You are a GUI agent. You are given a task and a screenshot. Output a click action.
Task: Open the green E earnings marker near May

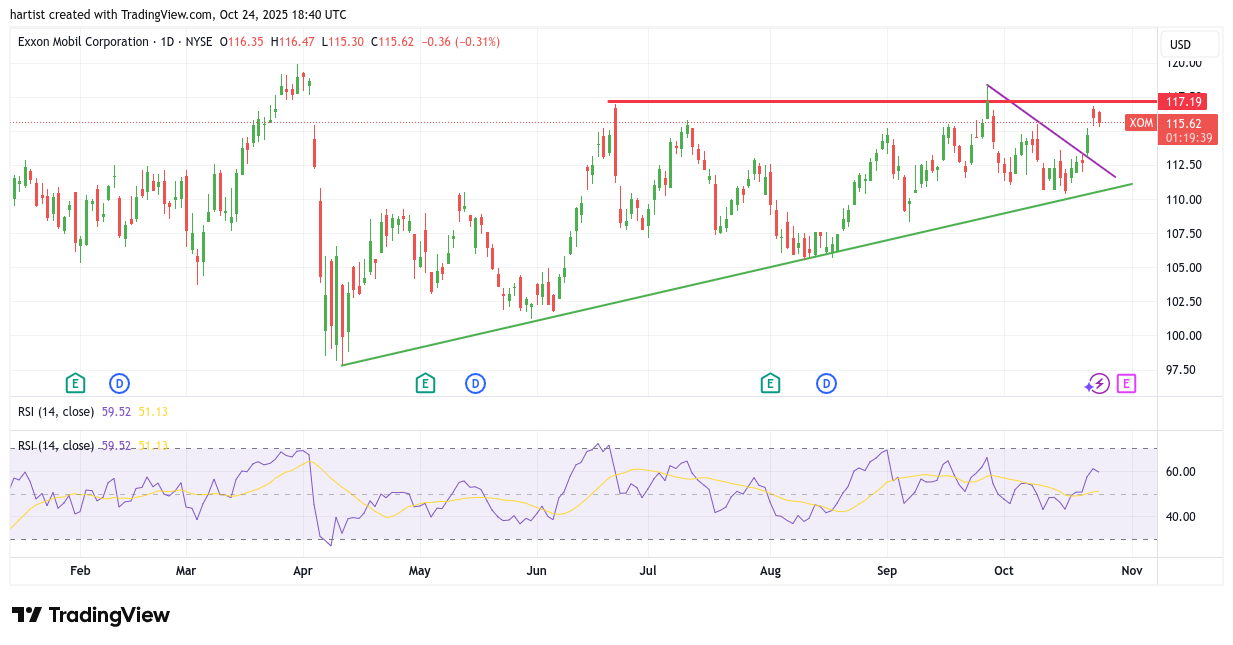pyautogui.click(x=425, y=383)
